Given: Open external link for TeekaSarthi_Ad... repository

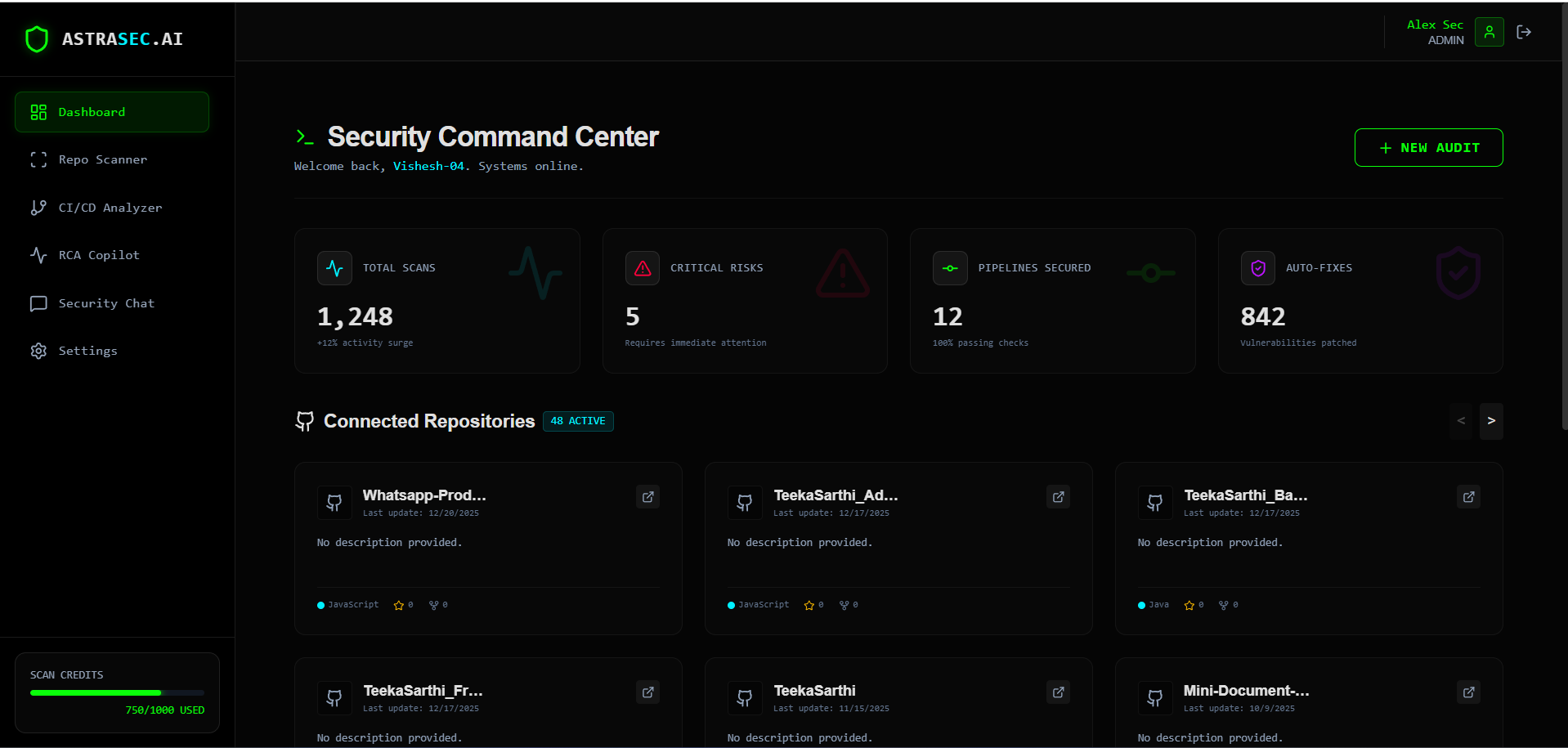Looking at the screenshot, I should pyautogui.click(x=1059, y=497).
